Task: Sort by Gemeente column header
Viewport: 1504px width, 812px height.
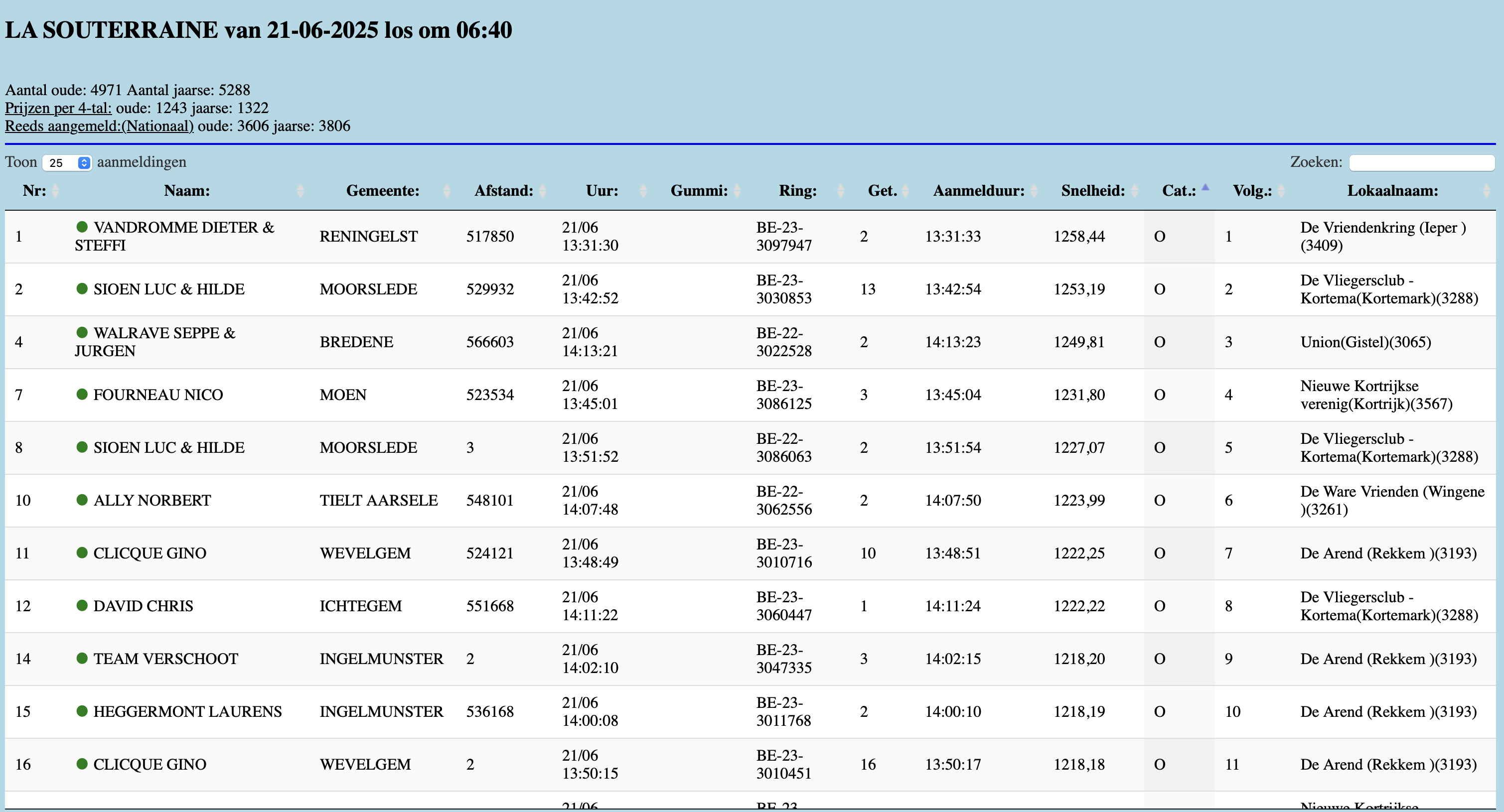Action: click(382, 191)
